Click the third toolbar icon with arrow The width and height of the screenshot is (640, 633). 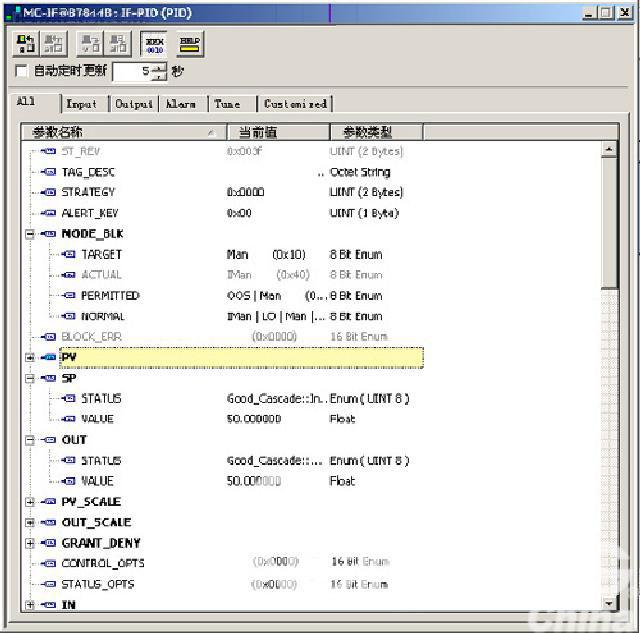click(90, 44)
